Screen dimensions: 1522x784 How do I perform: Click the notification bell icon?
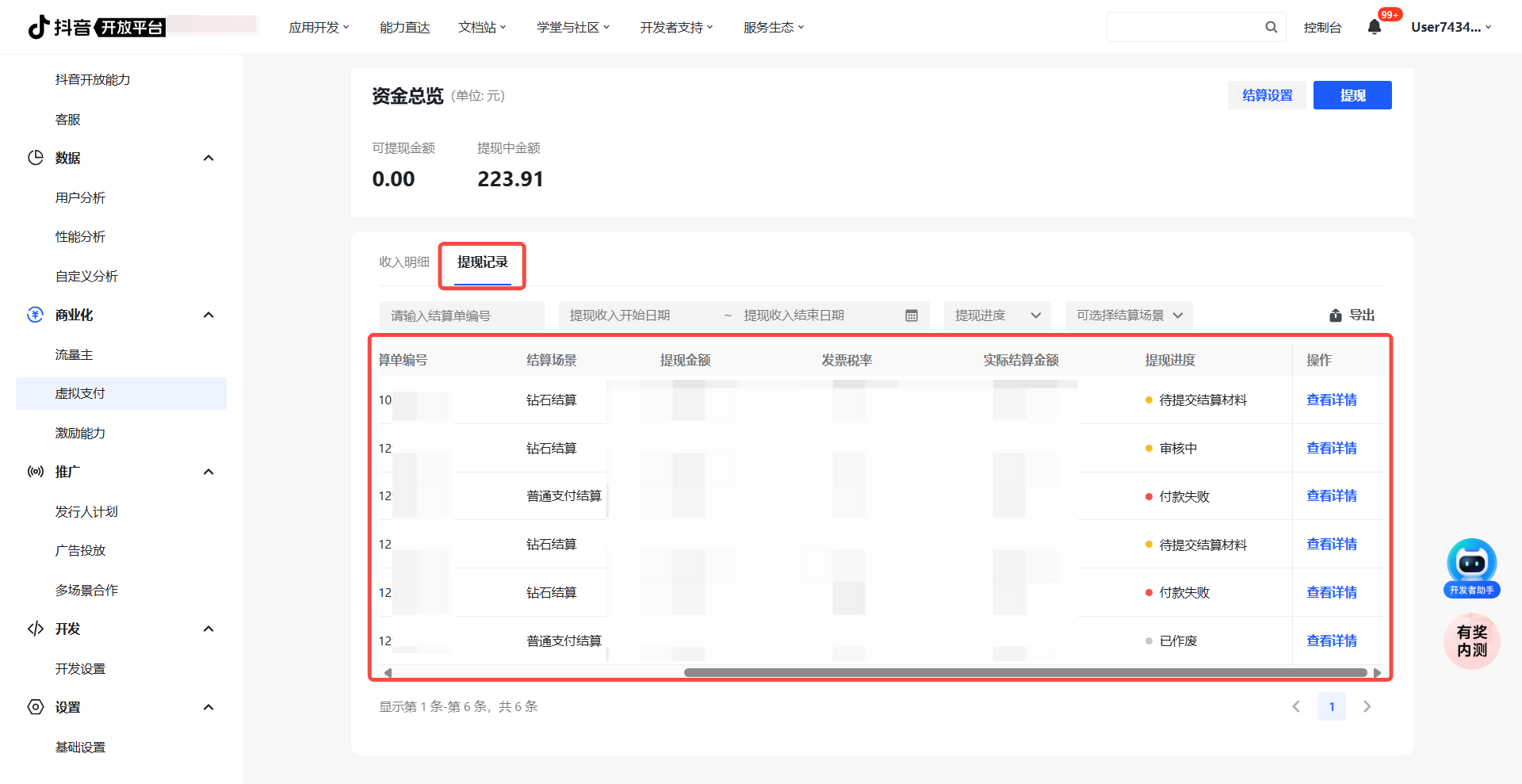click(1375, 27)
